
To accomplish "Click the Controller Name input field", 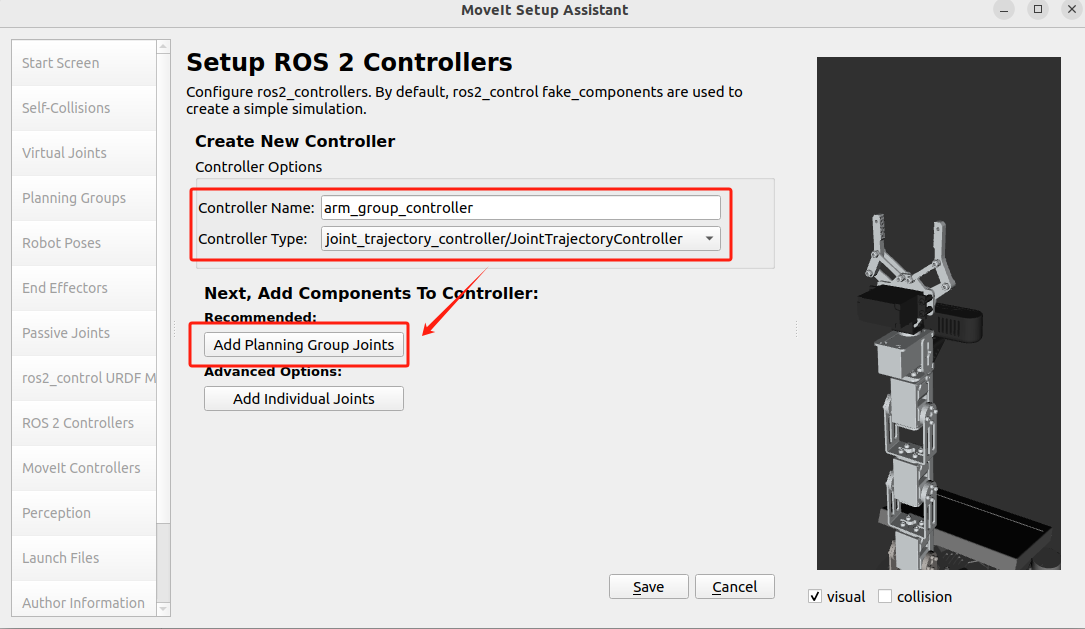I will 520,208.
